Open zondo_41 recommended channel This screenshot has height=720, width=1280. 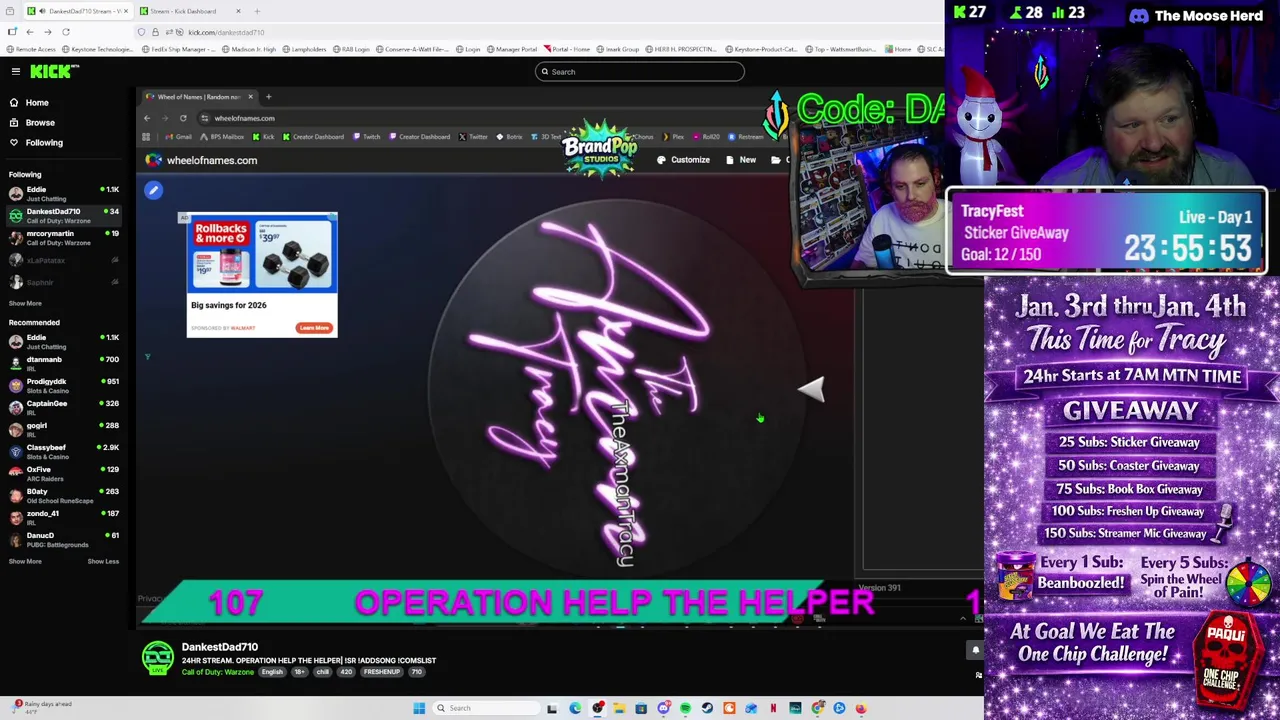pos(63,517)
